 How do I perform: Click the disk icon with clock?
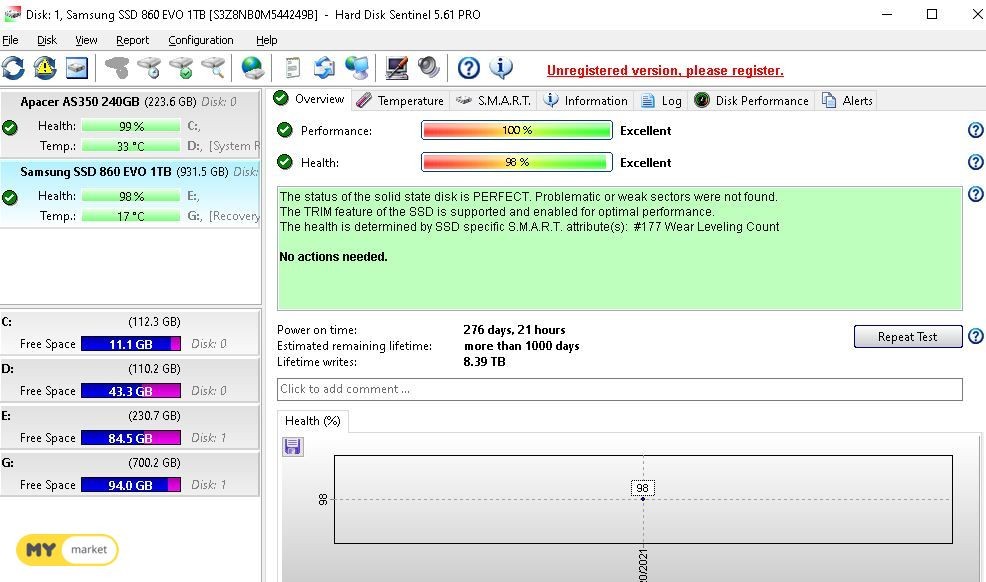(x=150, y=68)
